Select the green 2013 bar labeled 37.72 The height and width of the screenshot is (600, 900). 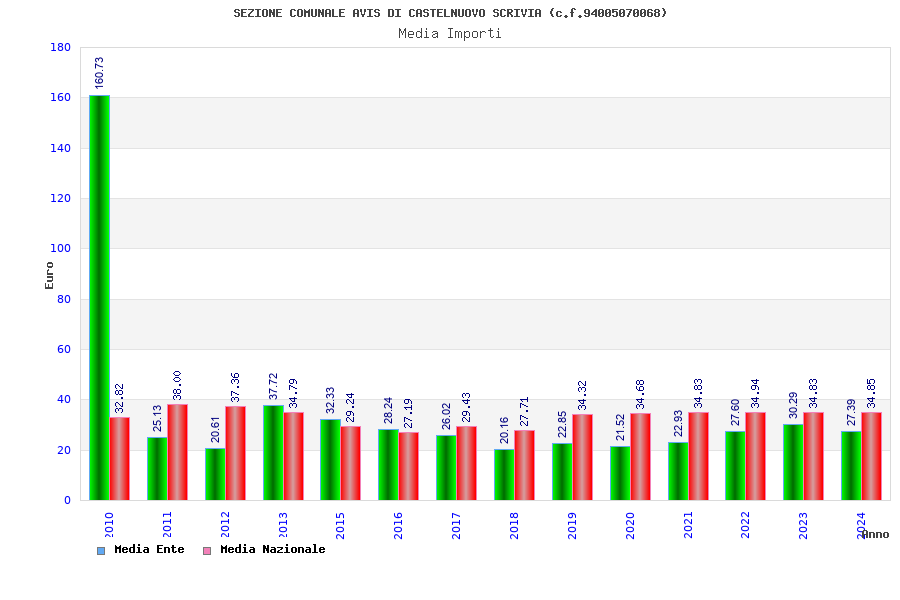pos(273,452)
